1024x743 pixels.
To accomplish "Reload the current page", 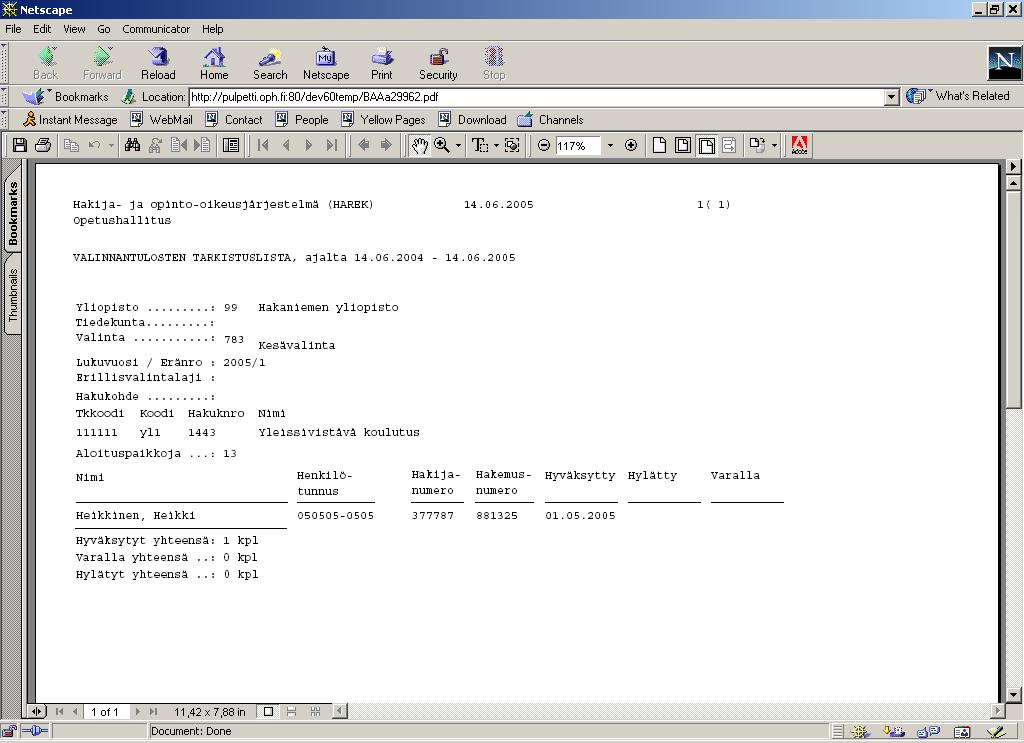I will tap(158, 63).
